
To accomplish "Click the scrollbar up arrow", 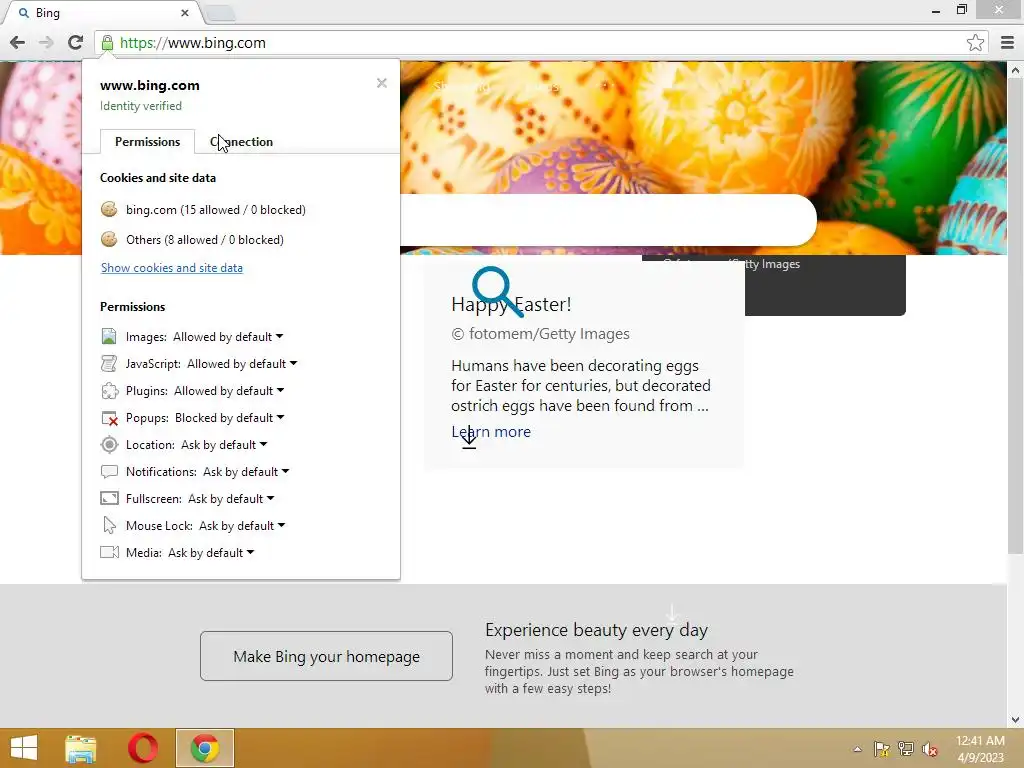I will coord(1015,69).
